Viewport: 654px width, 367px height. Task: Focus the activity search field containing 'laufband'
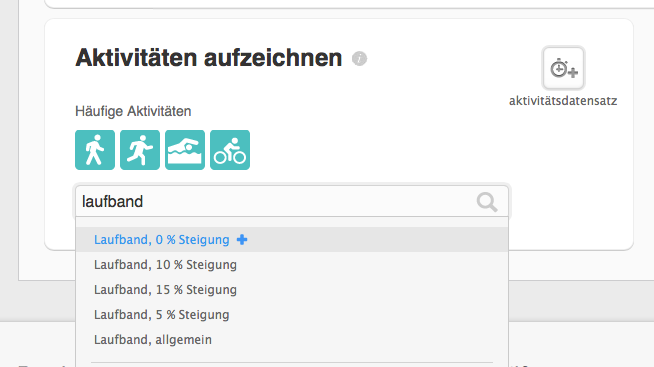coord(292,201)
